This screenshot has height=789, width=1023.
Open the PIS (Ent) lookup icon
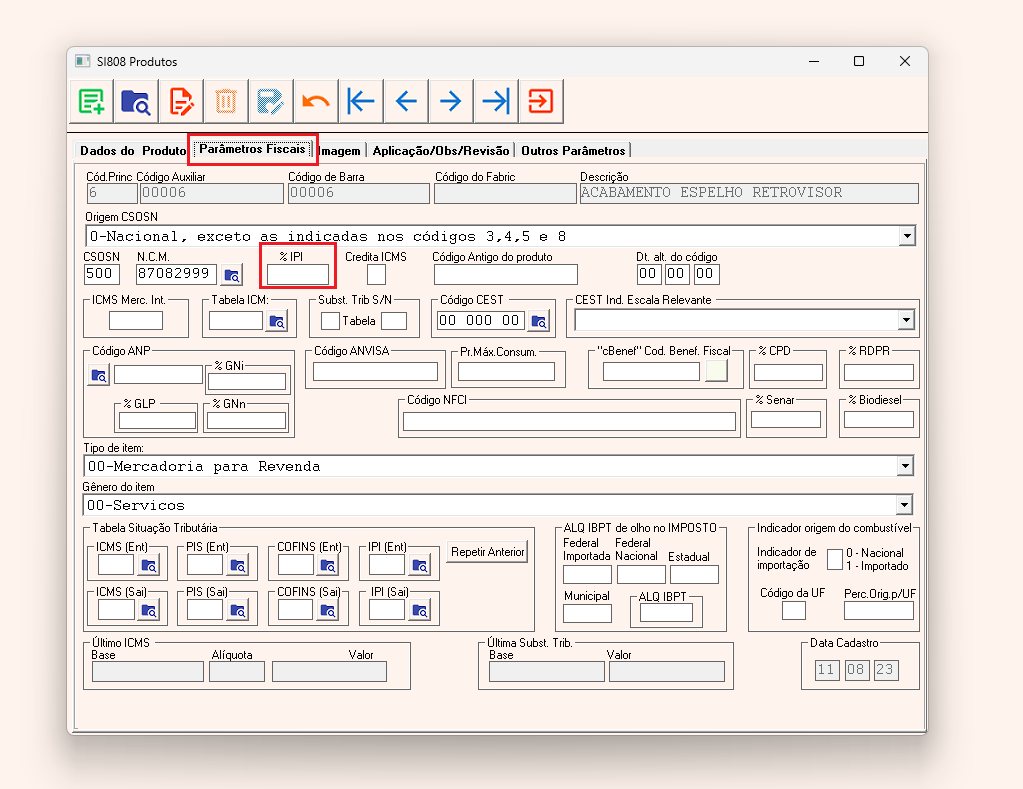[x=238, y=566]
